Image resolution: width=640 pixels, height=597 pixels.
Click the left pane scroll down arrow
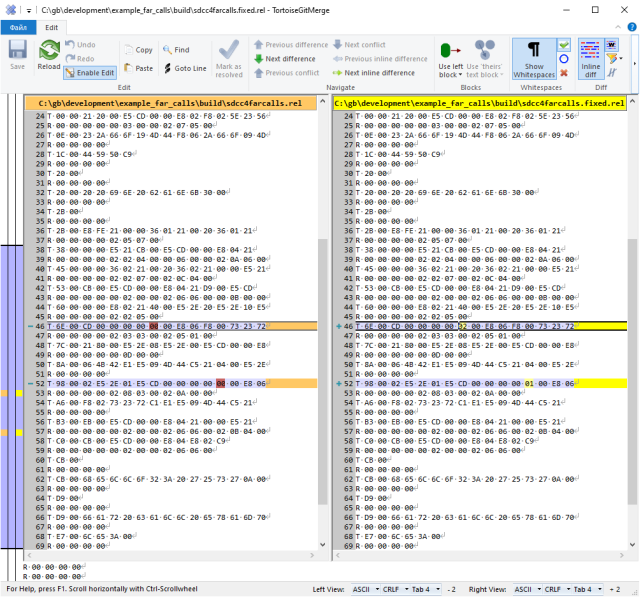tap(323, 545)
